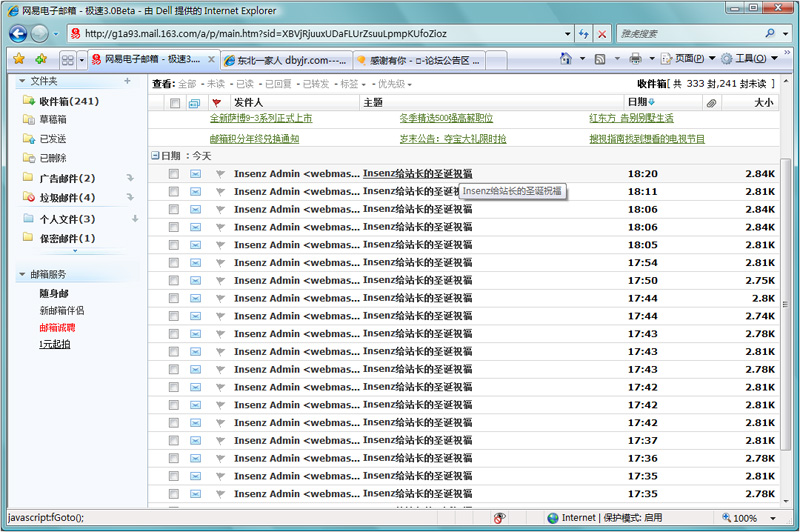Check the box for the 17:50 email
The height and width of the screenshot is (532, 800).
point(174,281)
